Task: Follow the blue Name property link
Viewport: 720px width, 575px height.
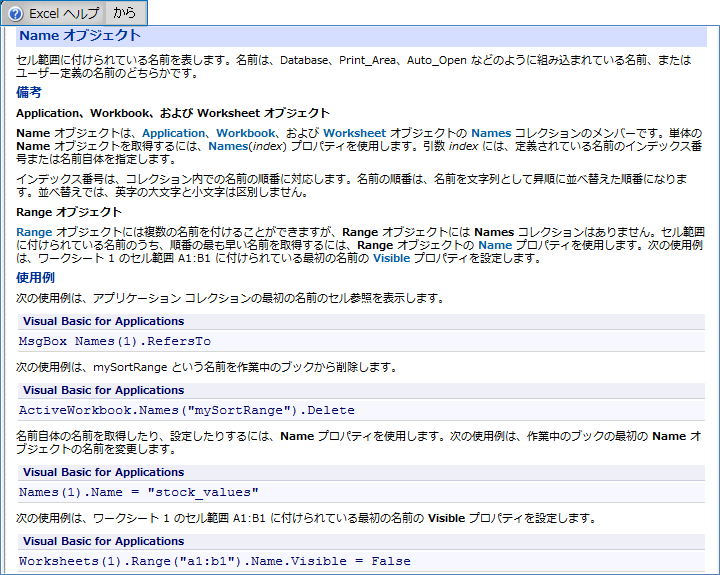Action: 495,245
